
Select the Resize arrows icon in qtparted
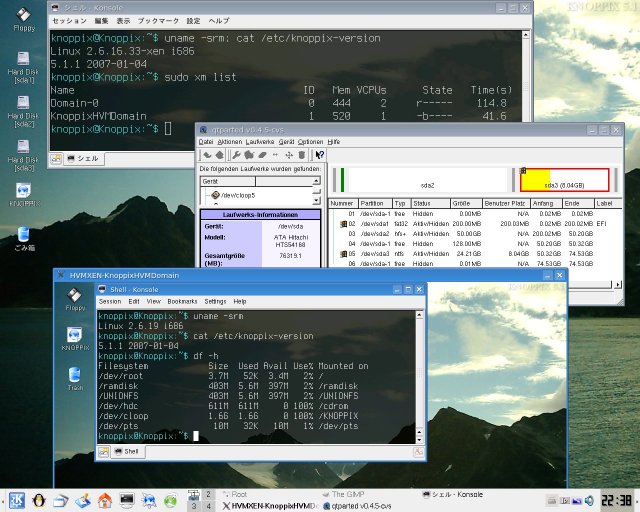pyautogui.click(x=275, y=155)
